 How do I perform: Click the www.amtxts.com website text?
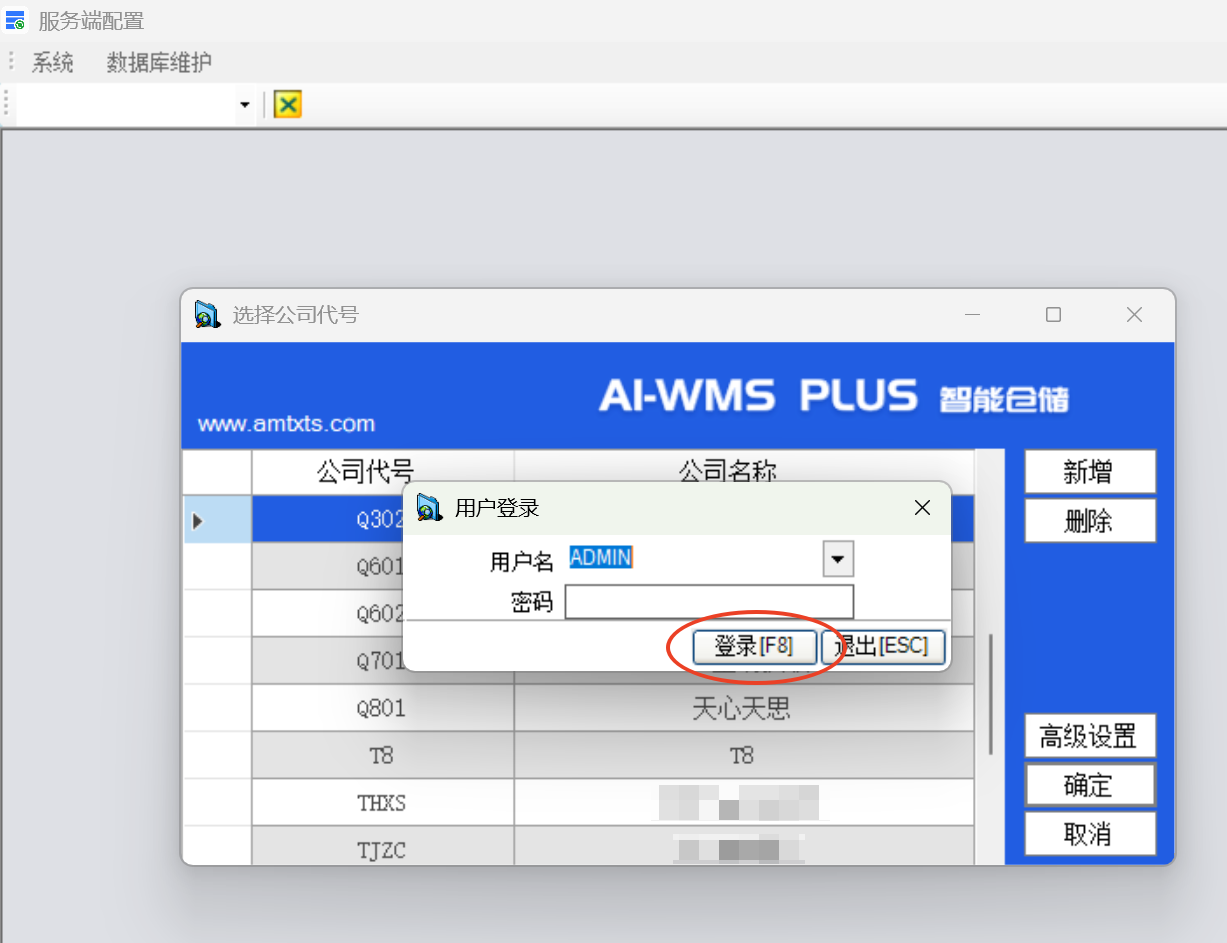(x=286, y=424)
